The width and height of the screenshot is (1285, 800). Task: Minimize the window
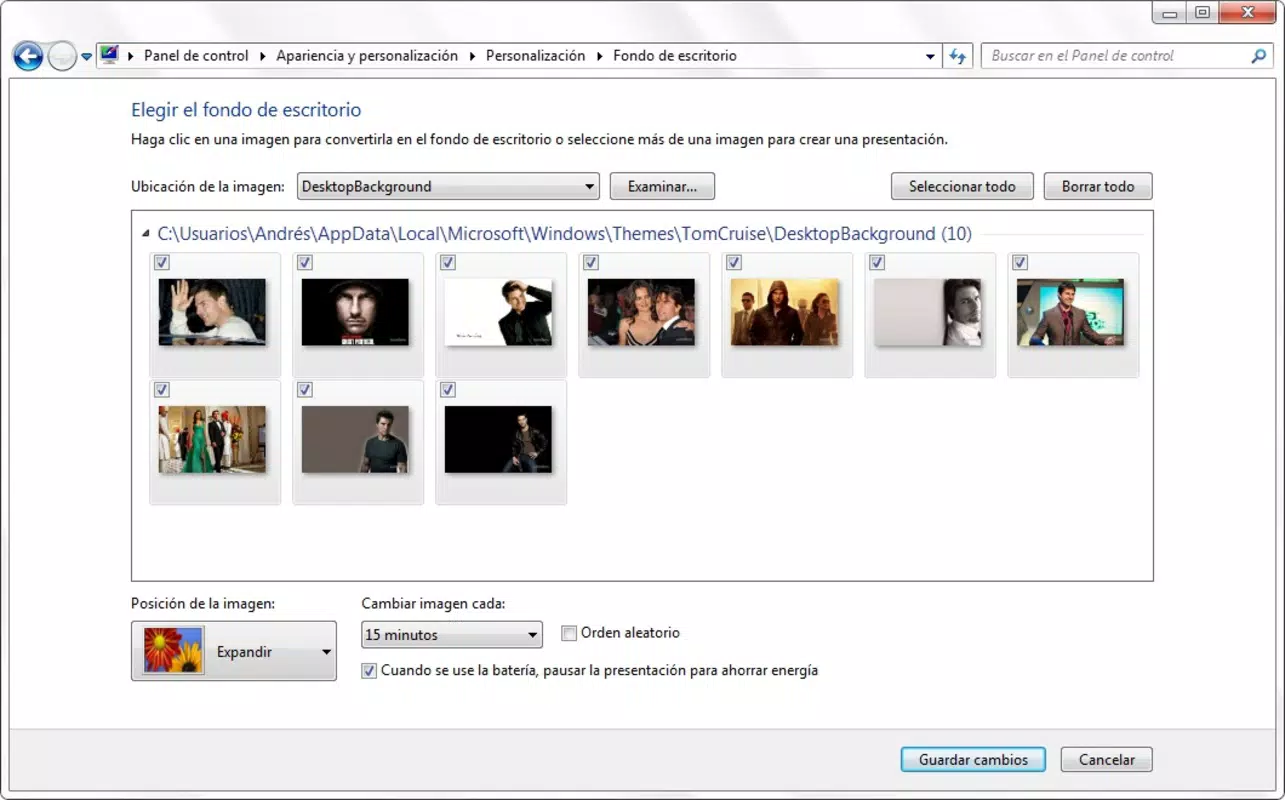pyautogui.click(x=1169, y=12)
